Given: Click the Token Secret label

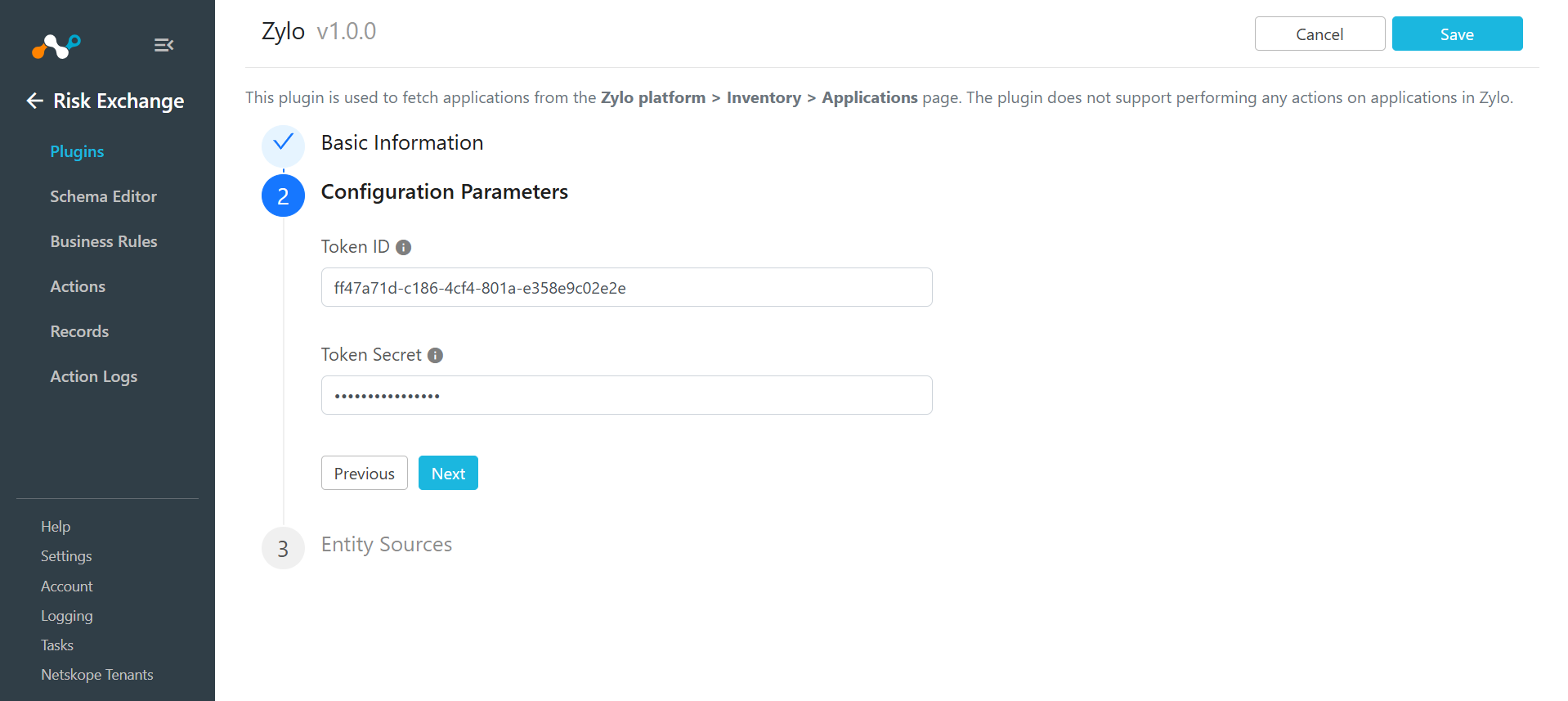Looking at the screenshot, I should pyautogui.click(x=371, y=355).
